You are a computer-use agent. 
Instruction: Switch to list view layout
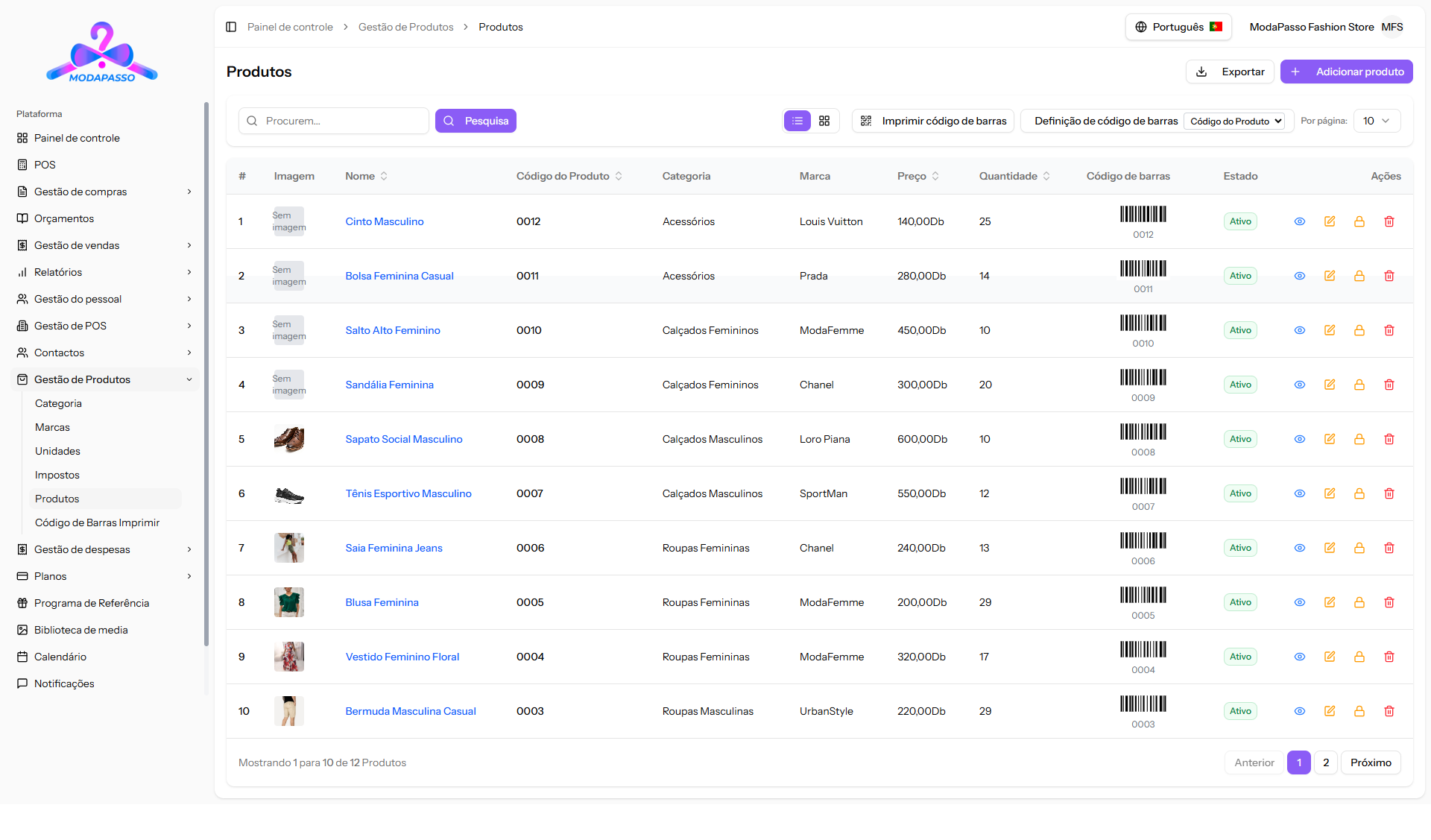(x=797, y=121)
